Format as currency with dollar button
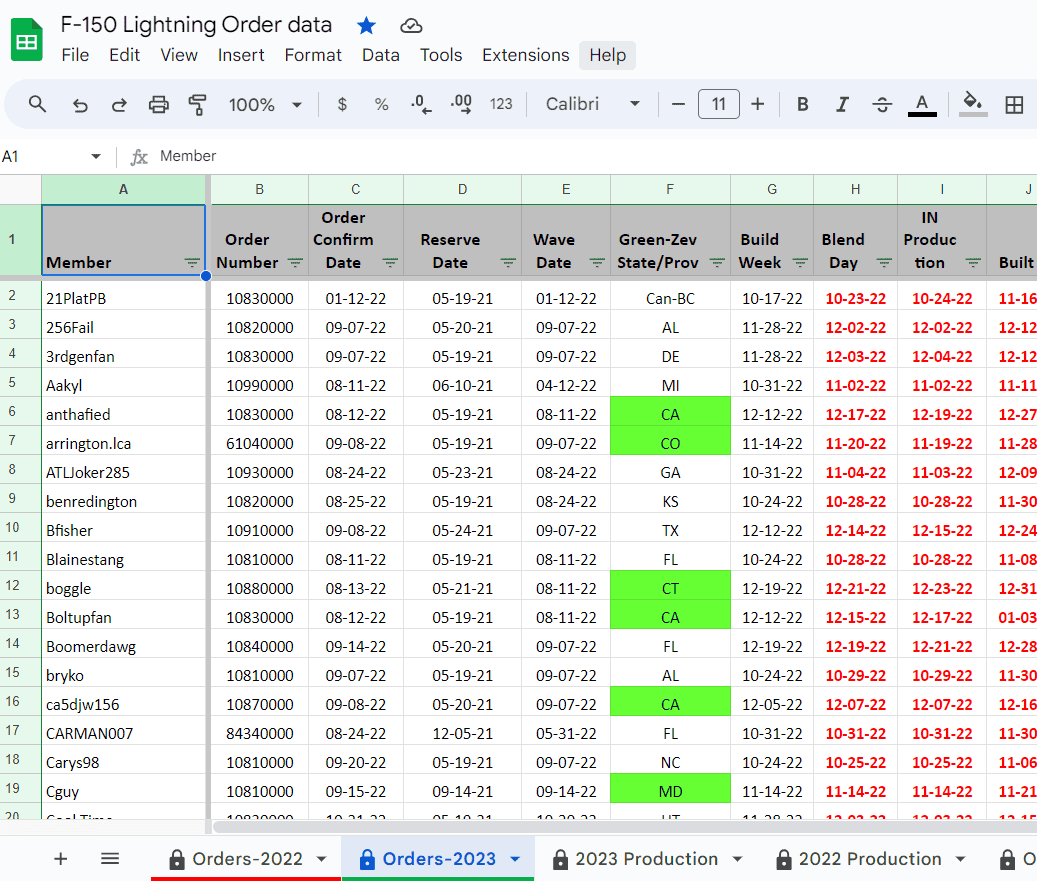The width and height of the screenshot is (1037, 881). [342, 104]
